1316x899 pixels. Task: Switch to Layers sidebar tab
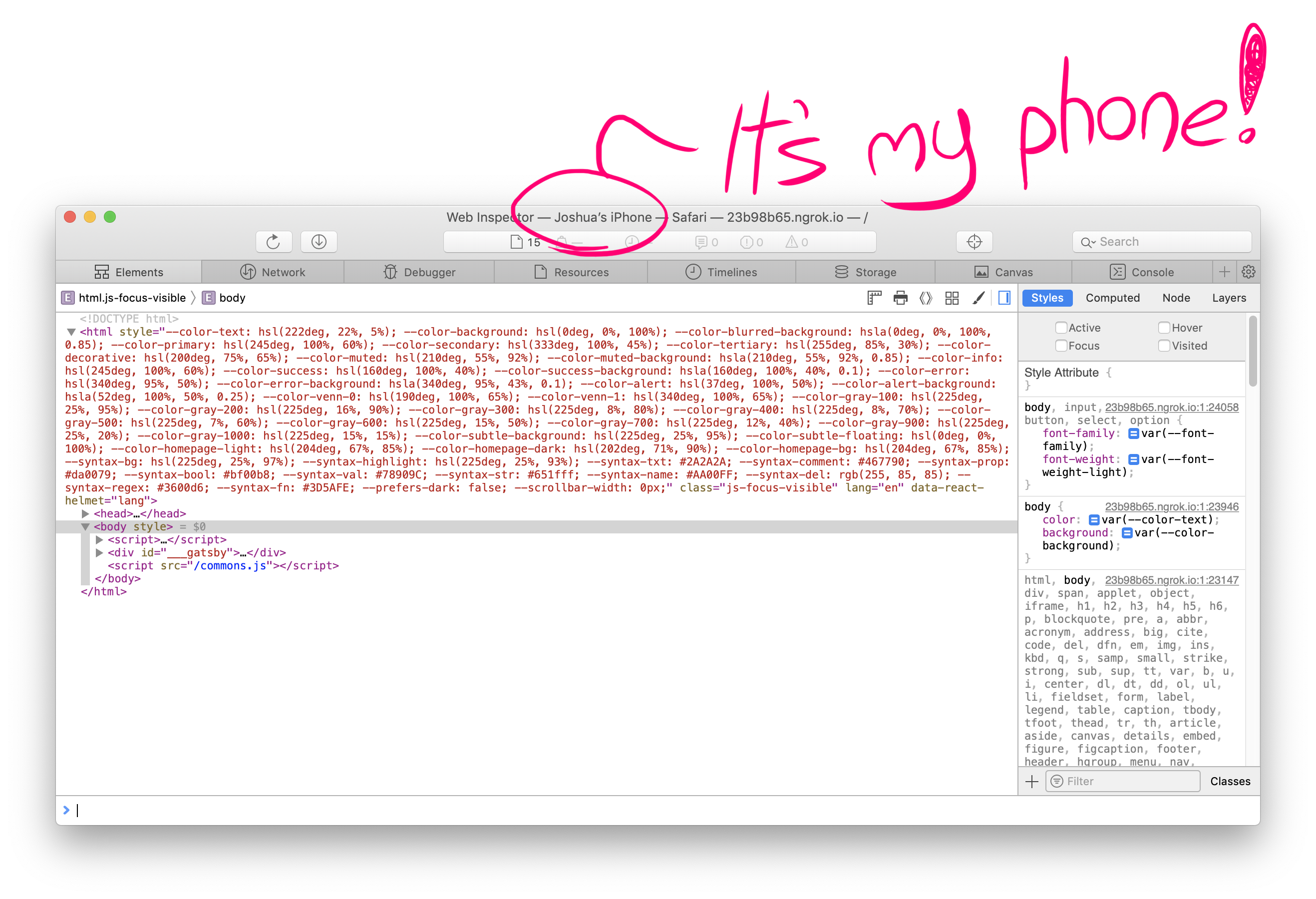pos(1229,298)
